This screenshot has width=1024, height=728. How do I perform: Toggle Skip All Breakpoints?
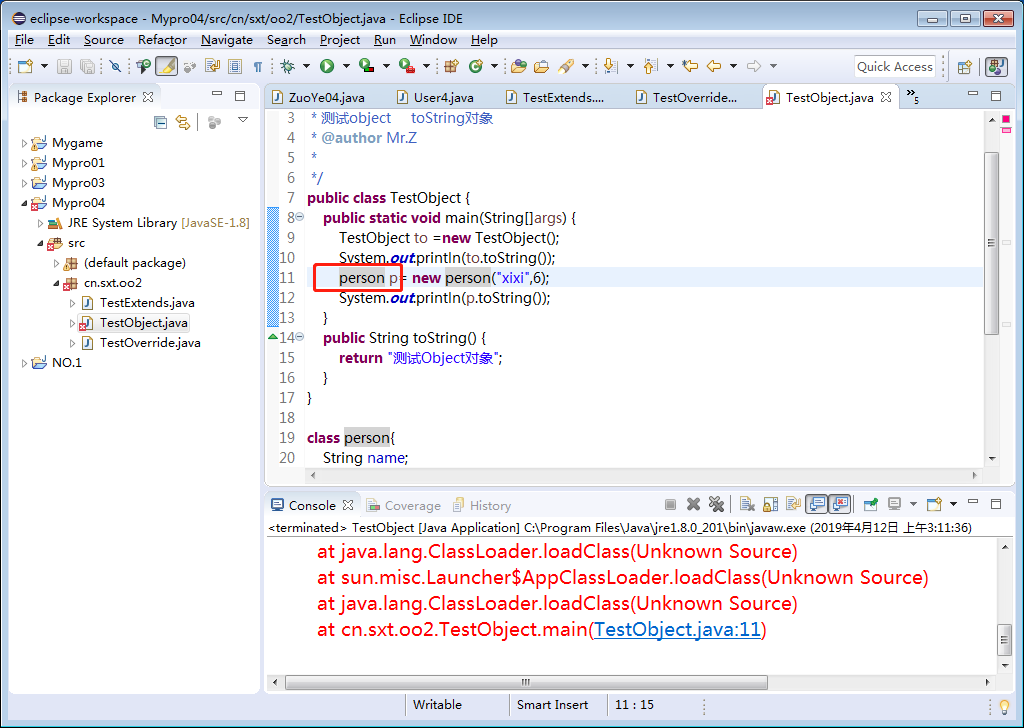click(115, 66)
